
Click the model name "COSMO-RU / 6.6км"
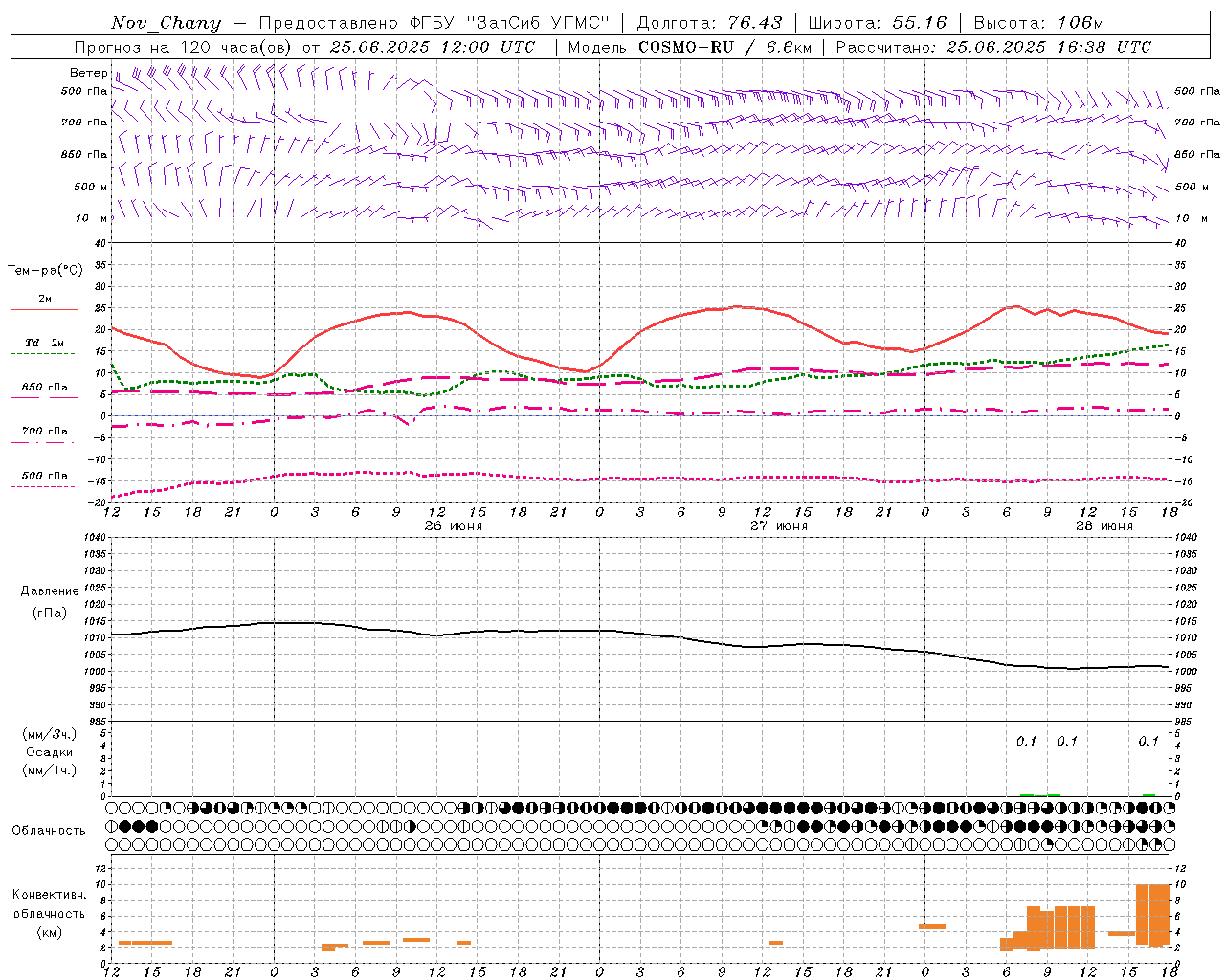[724, 47]
